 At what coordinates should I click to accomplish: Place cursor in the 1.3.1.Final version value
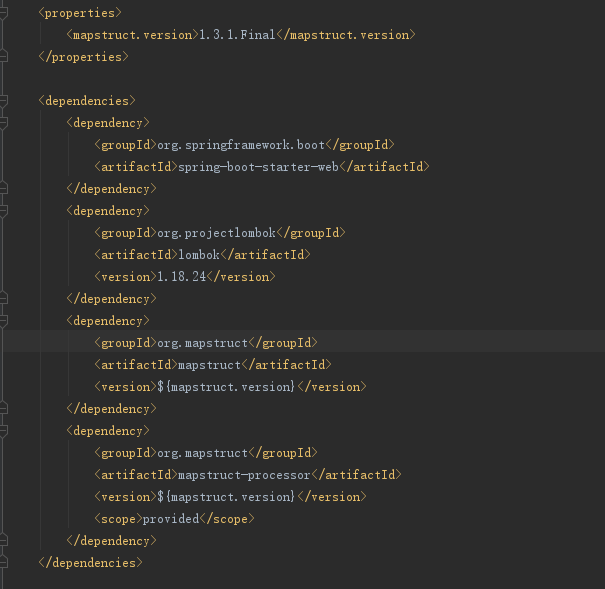235,35
